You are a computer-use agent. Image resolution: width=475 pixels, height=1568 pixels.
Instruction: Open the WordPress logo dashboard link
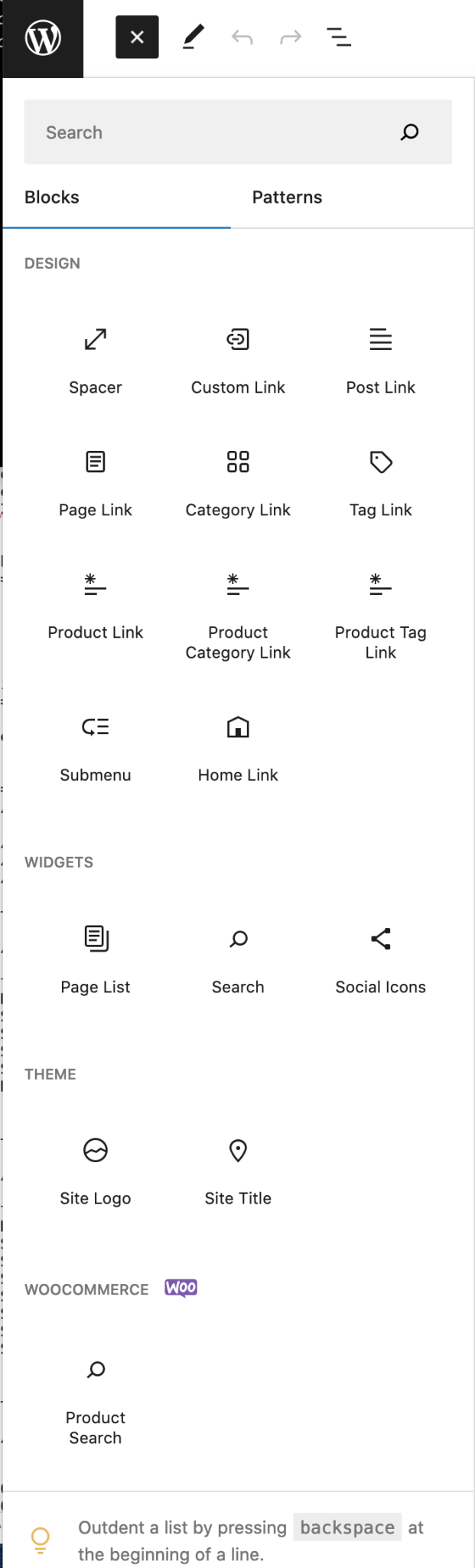(x=43, y=38)
